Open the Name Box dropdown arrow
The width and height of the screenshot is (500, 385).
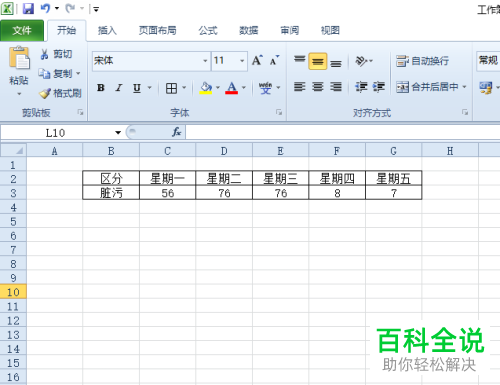(x=118, y=133)
